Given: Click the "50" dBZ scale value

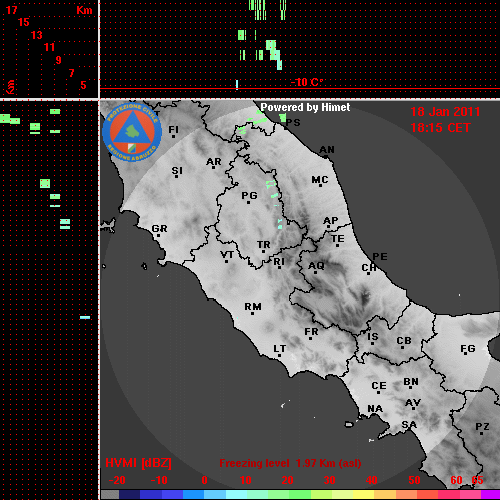Looking at the screenshot, I should point(414,480).
